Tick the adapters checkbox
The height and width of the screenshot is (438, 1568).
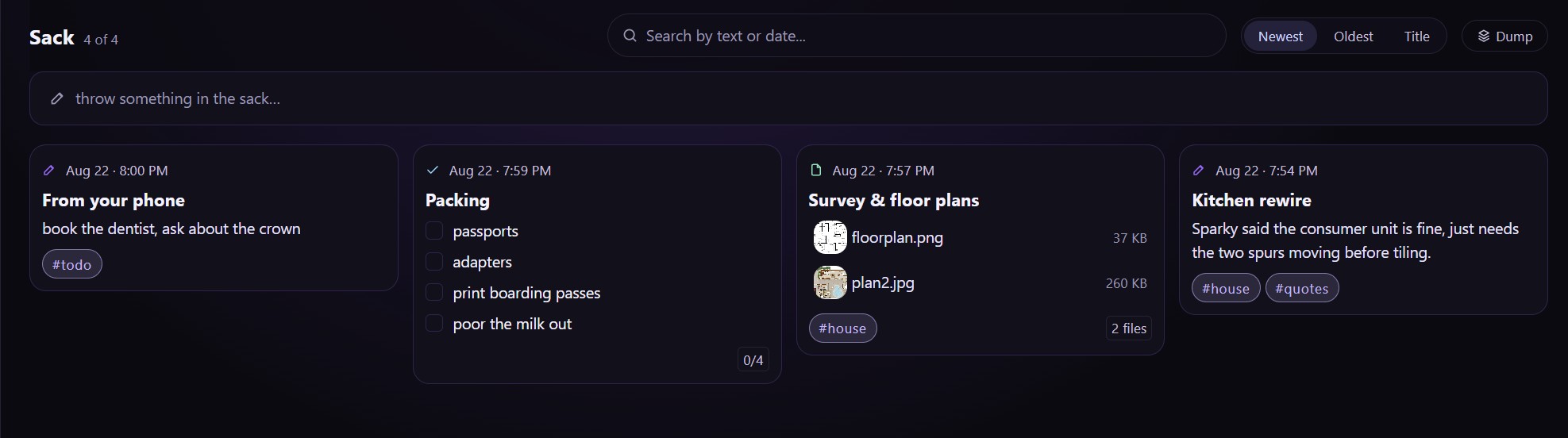point(434,262)
